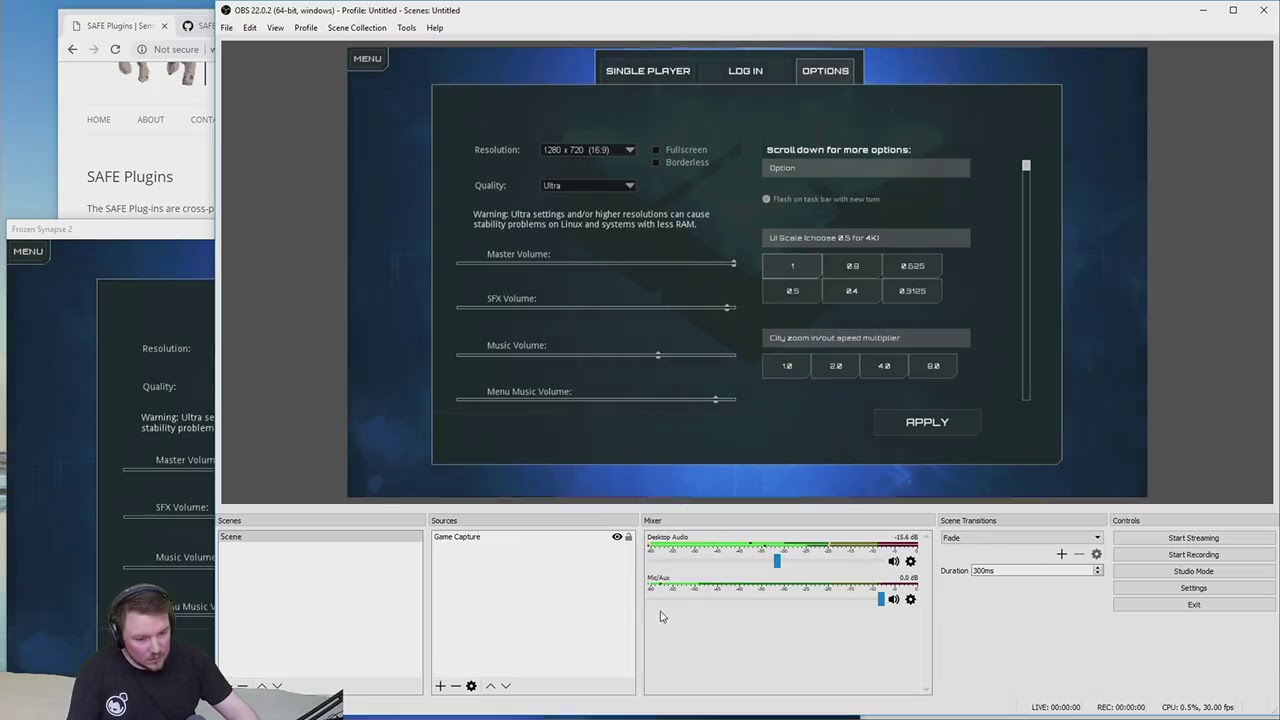Click MENU button in game preview
The height and width of the screenshot is (720, 1280).
(367, 58)
